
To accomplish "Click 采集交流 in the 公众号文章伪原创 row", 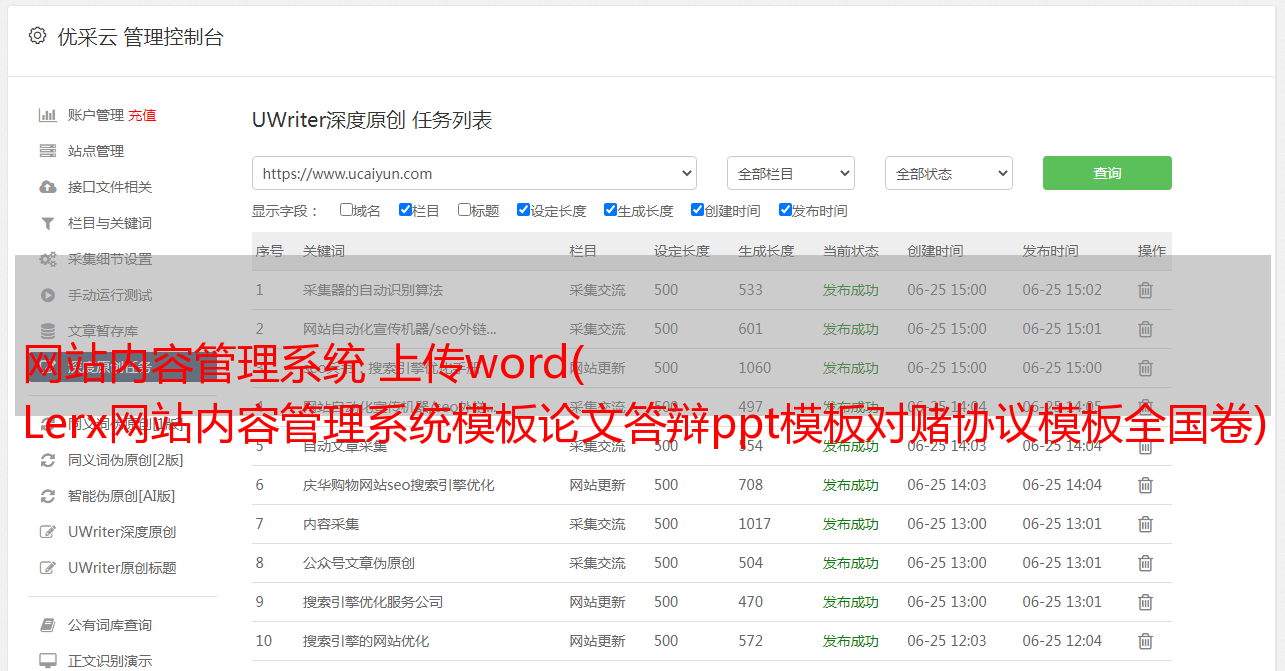I will (597, 563).
